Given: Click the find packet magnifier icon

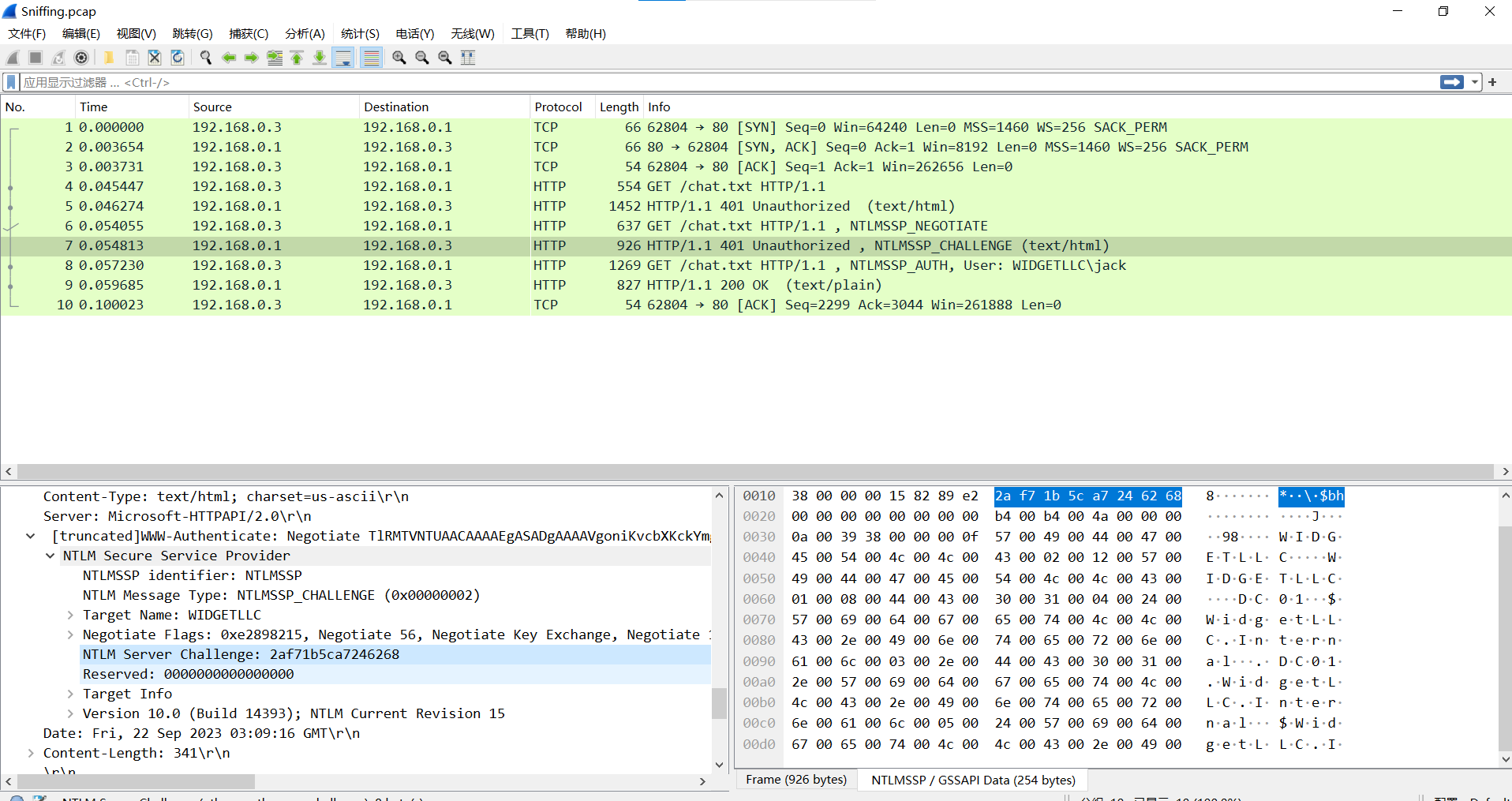Looking at the screenshot, I should point(206,58).
